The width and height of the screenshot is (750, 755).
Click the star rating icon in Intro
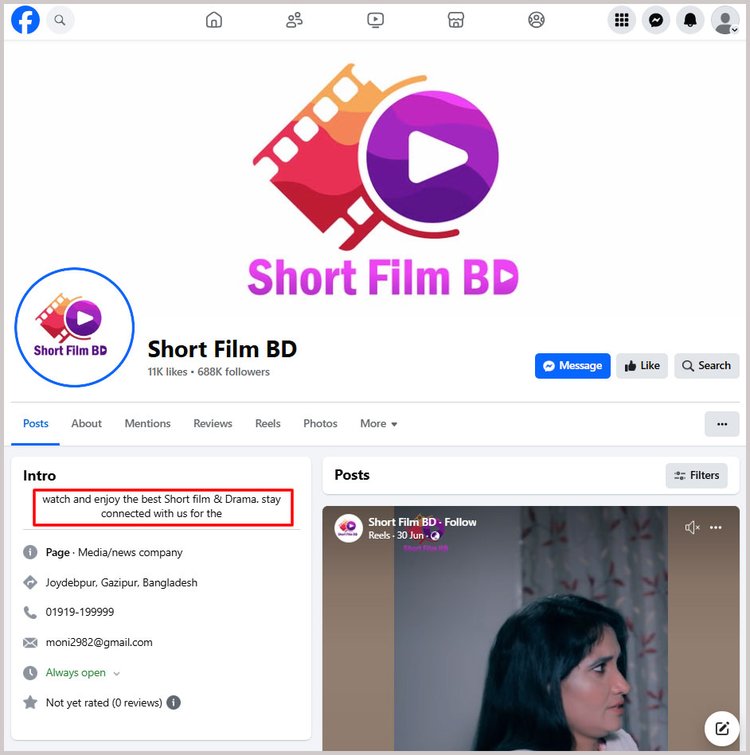coord(30,703)
